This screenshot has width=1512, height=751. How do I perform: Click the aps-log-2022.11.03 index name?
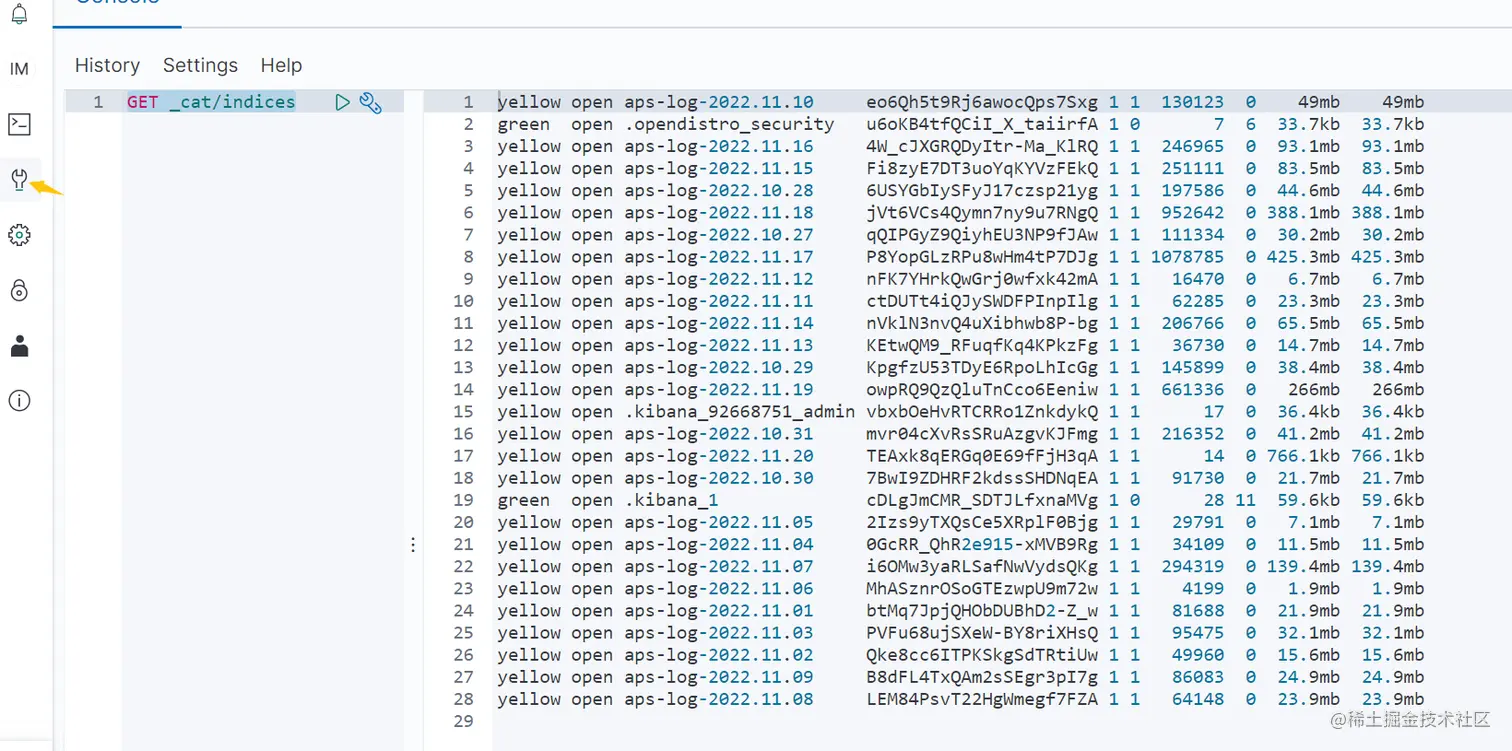(719, 633)
